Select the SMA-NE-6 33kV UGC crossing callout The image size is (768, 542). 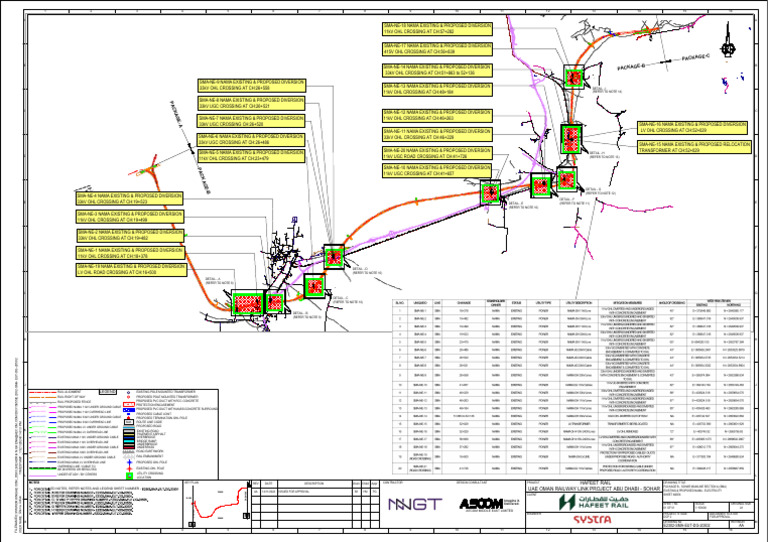click(251, 139)
